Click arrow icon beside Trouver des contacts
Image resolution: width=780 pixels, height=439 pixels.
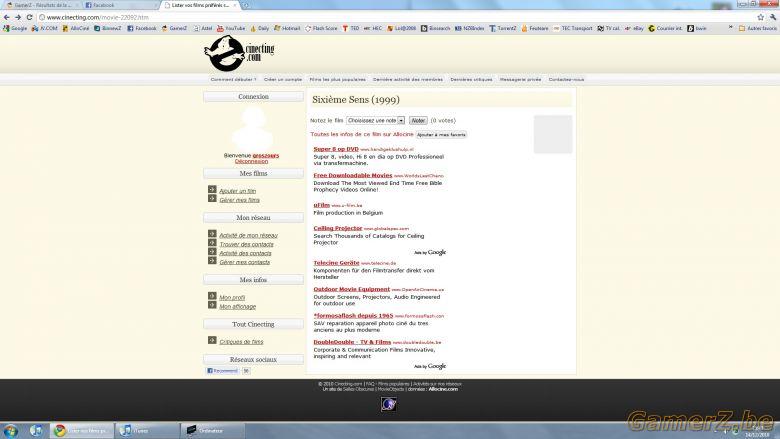(x=212, y=243)
